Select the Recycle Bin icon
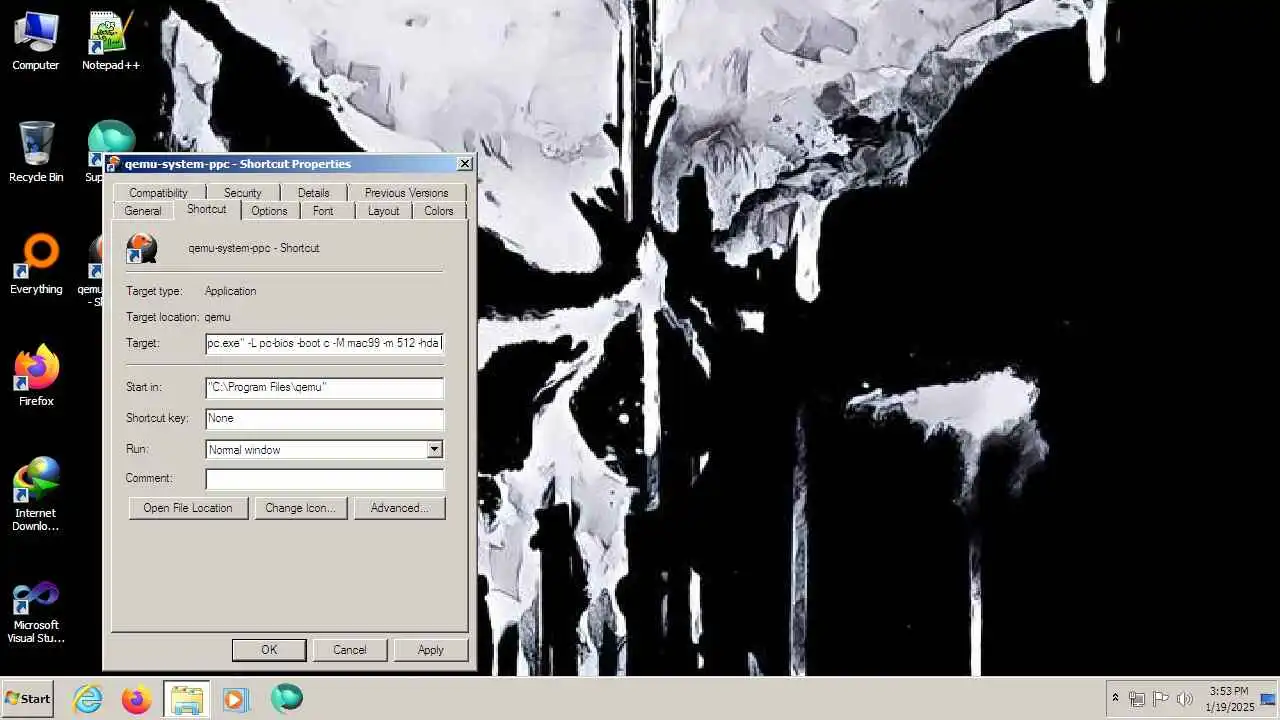The height and width of the screenshot is (720, 1280). 36,153
